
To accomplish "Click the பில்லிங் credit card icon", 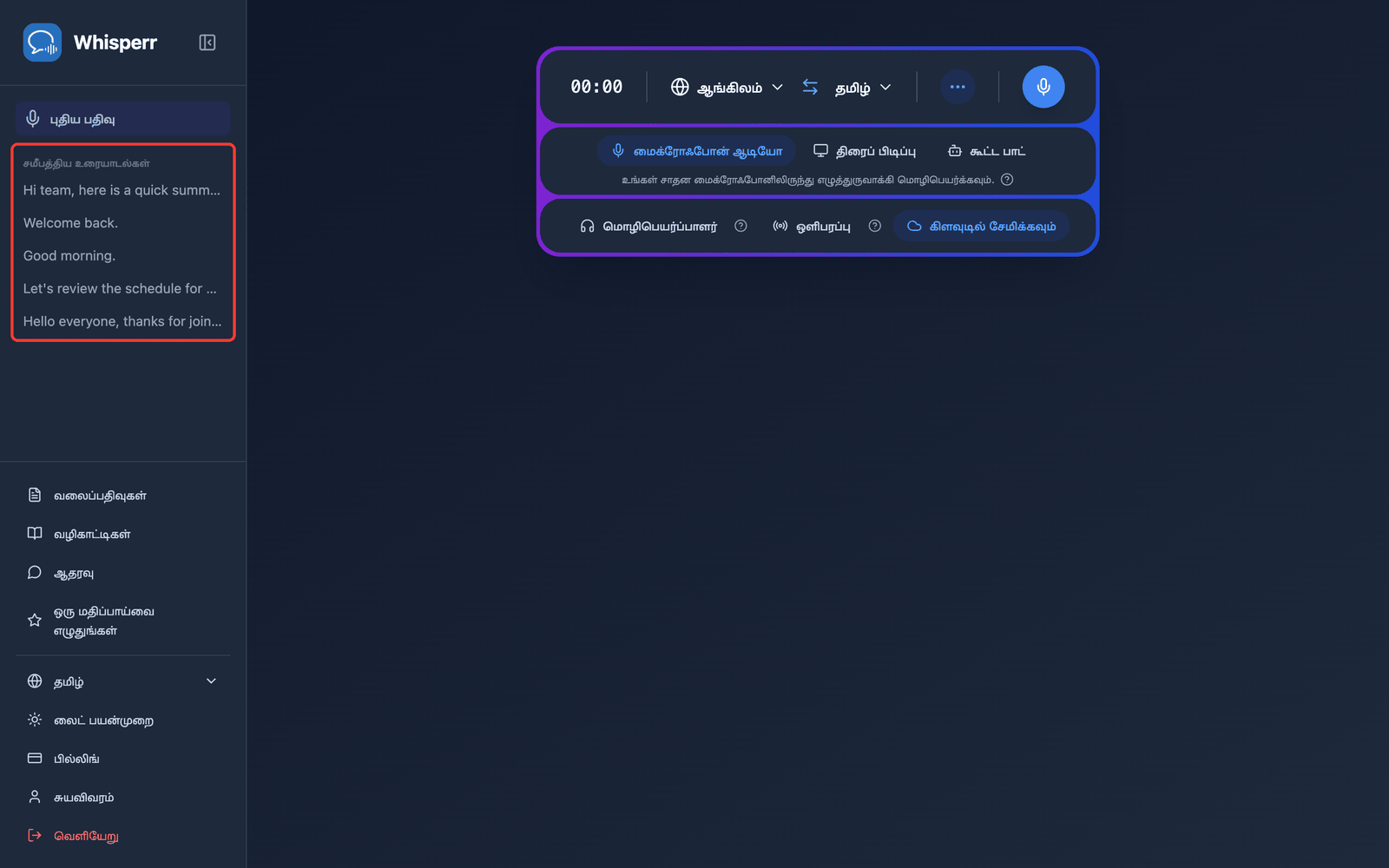I will 35,758.
